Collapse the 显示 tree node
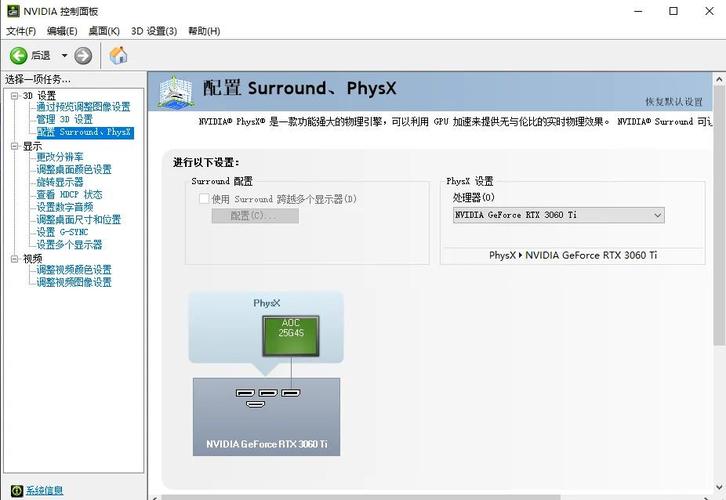This screenshot has height=500, width=726. point(14,146)
